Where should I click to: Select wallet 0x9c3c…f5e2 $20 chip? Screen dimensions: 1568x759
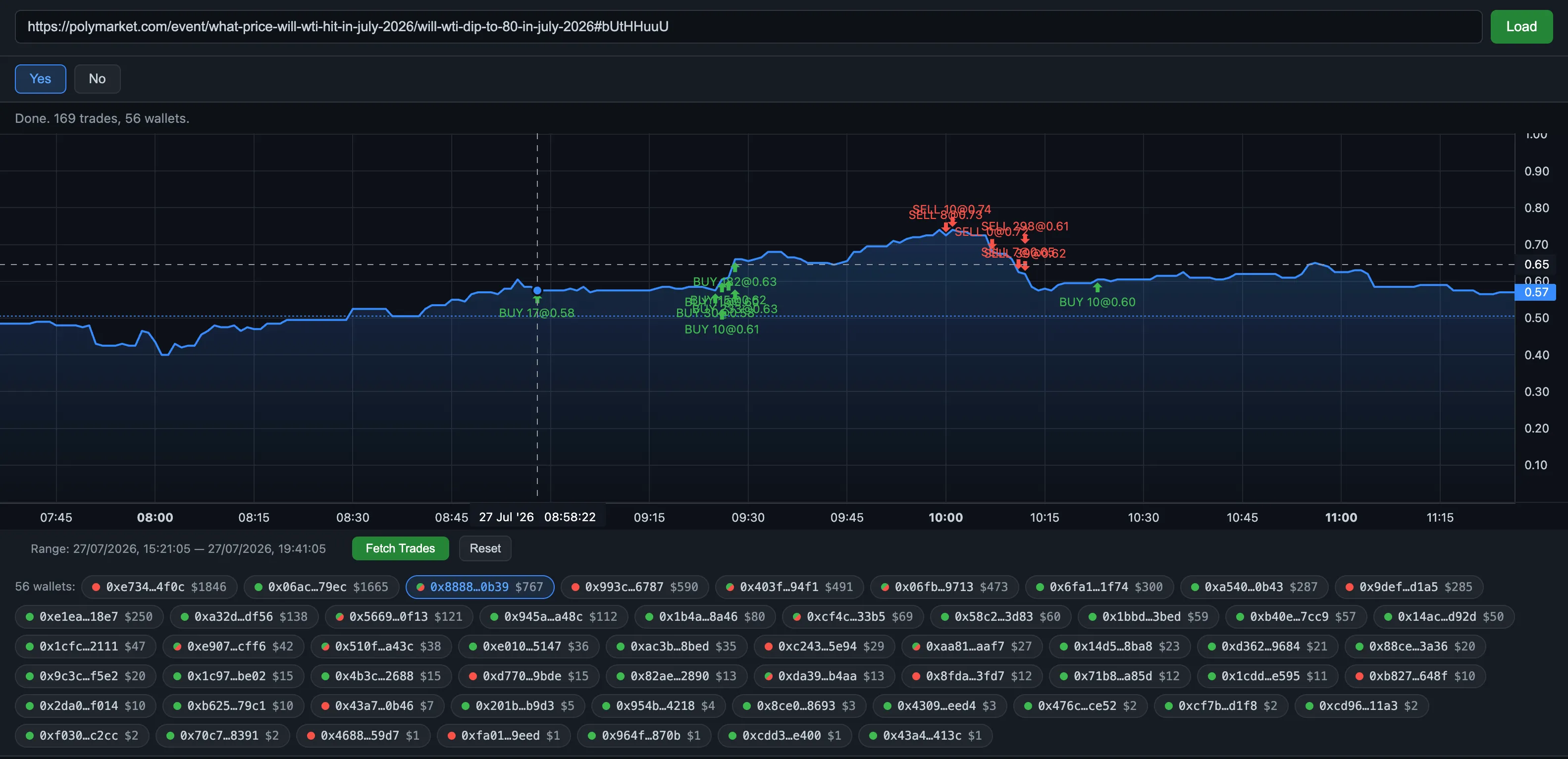coord(85,676)
